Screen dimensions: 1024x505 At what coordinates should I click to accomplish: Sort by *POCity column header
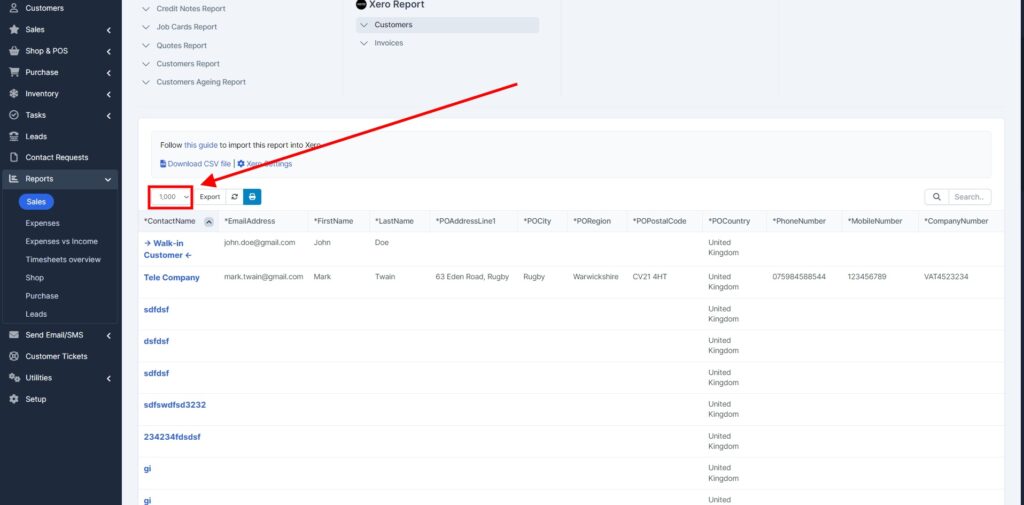pos(537,221)
